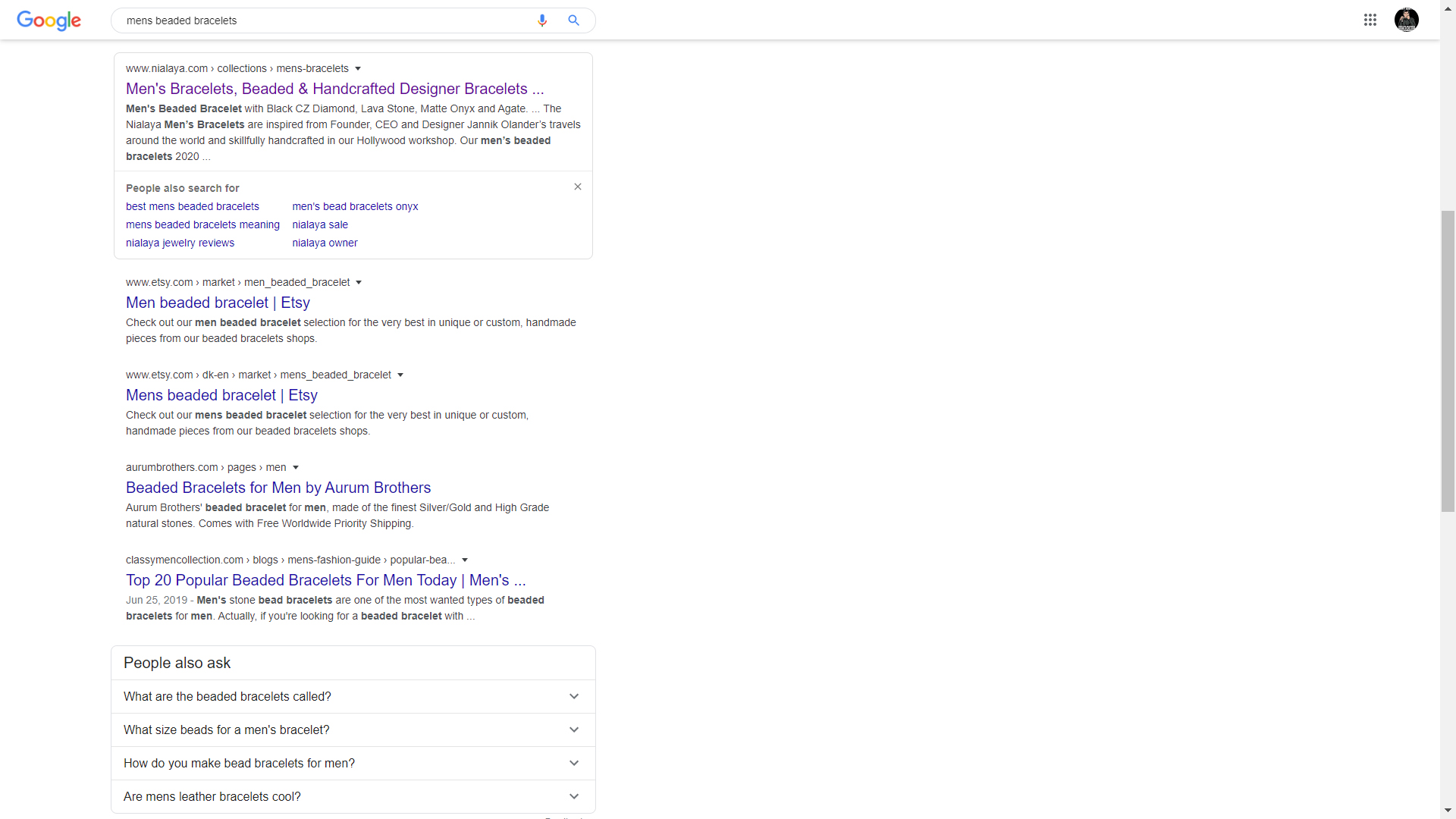This screenshot has width=1456, height=819.
Task: Start voice search with the microphone icon
Action: 542,20
